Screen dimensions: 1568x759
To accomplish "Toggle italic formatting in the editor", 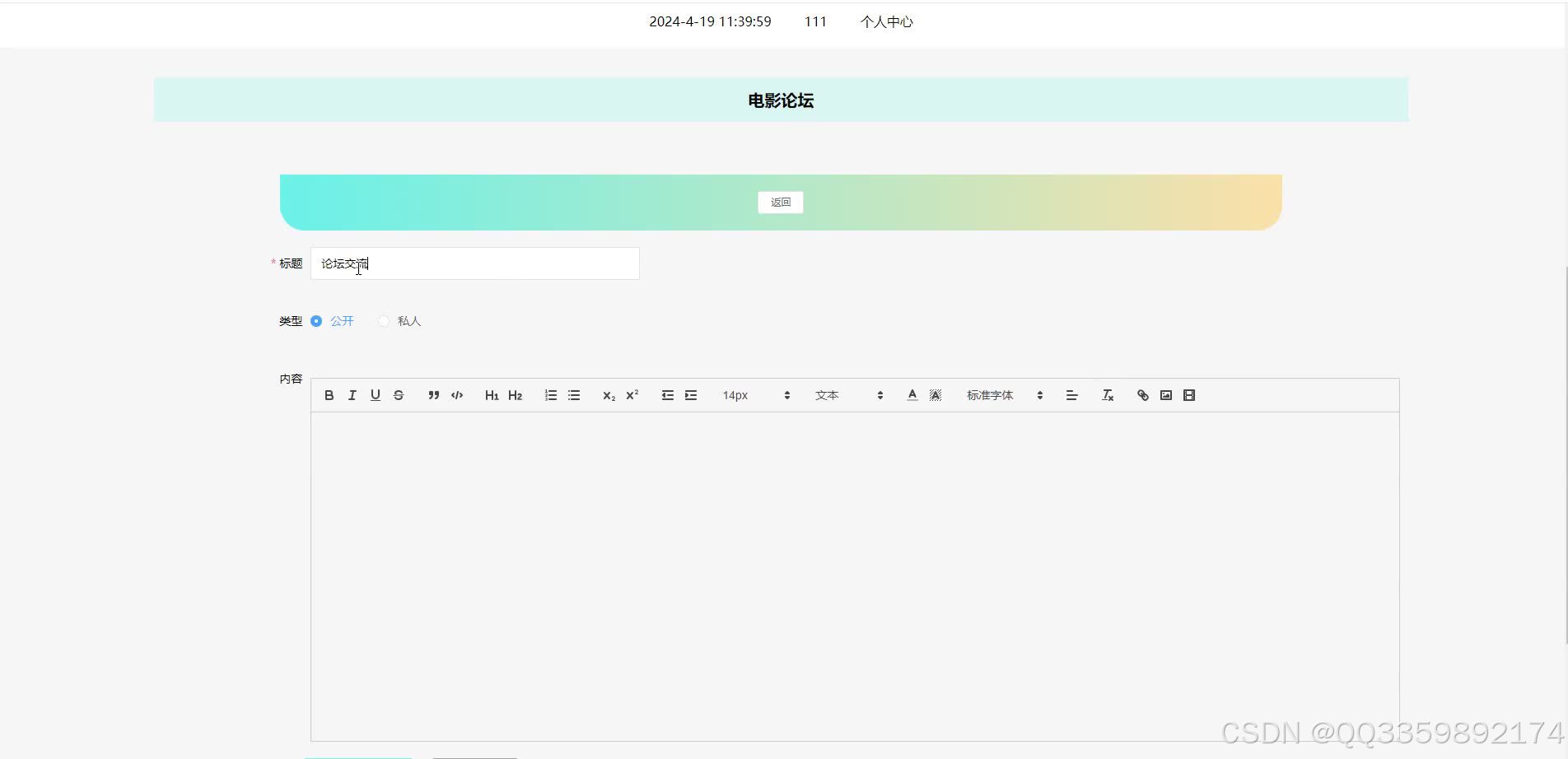I will (x=352, y=395).
